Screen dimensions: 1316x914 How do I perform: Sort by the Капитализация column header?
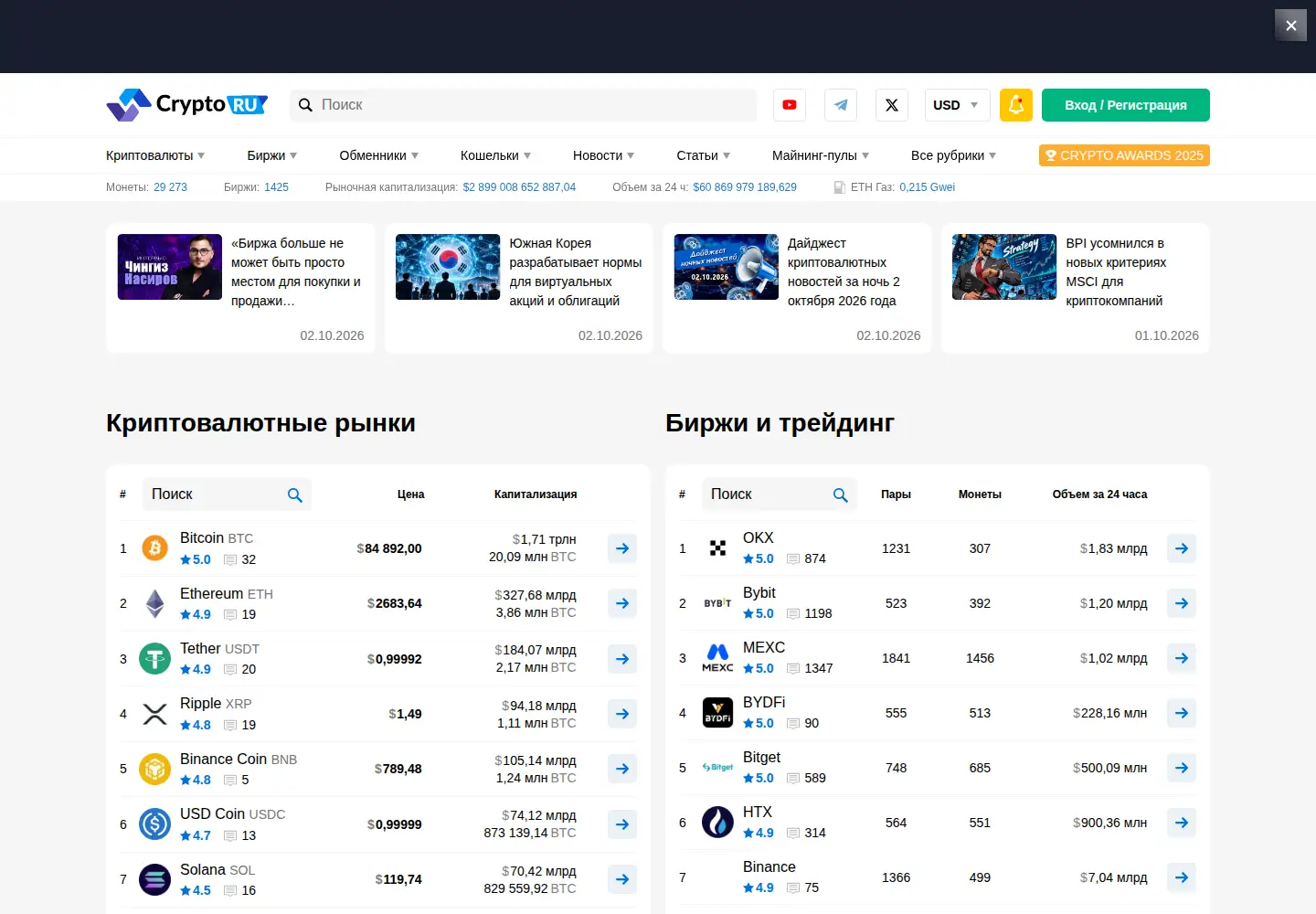point(536,494)
